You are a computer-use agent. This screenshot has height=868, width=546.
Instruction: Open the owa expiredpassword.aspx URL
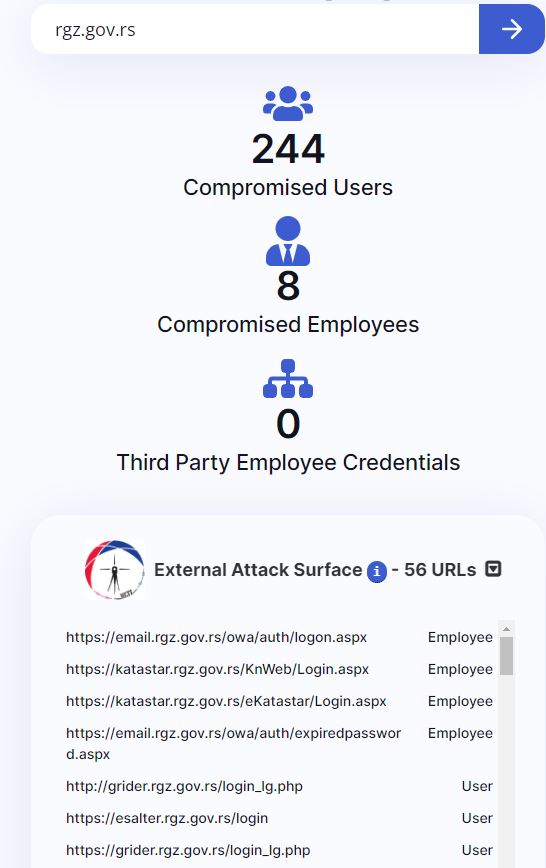234,743
